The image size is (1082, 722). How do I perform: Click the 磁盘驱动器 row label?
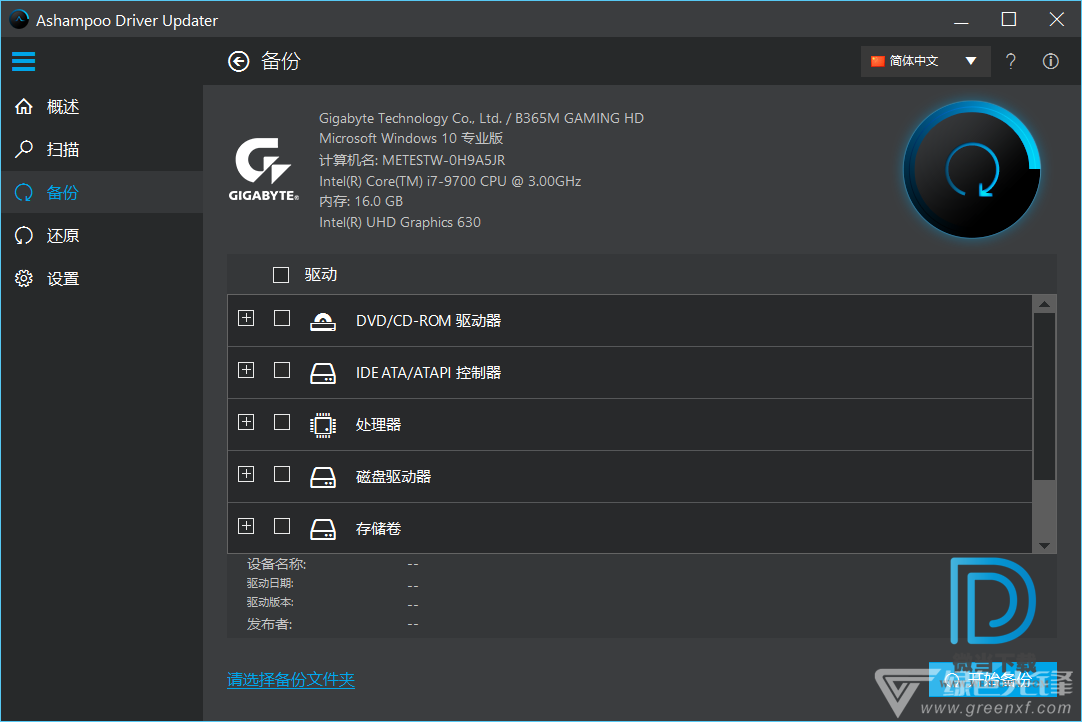point(393,477)
